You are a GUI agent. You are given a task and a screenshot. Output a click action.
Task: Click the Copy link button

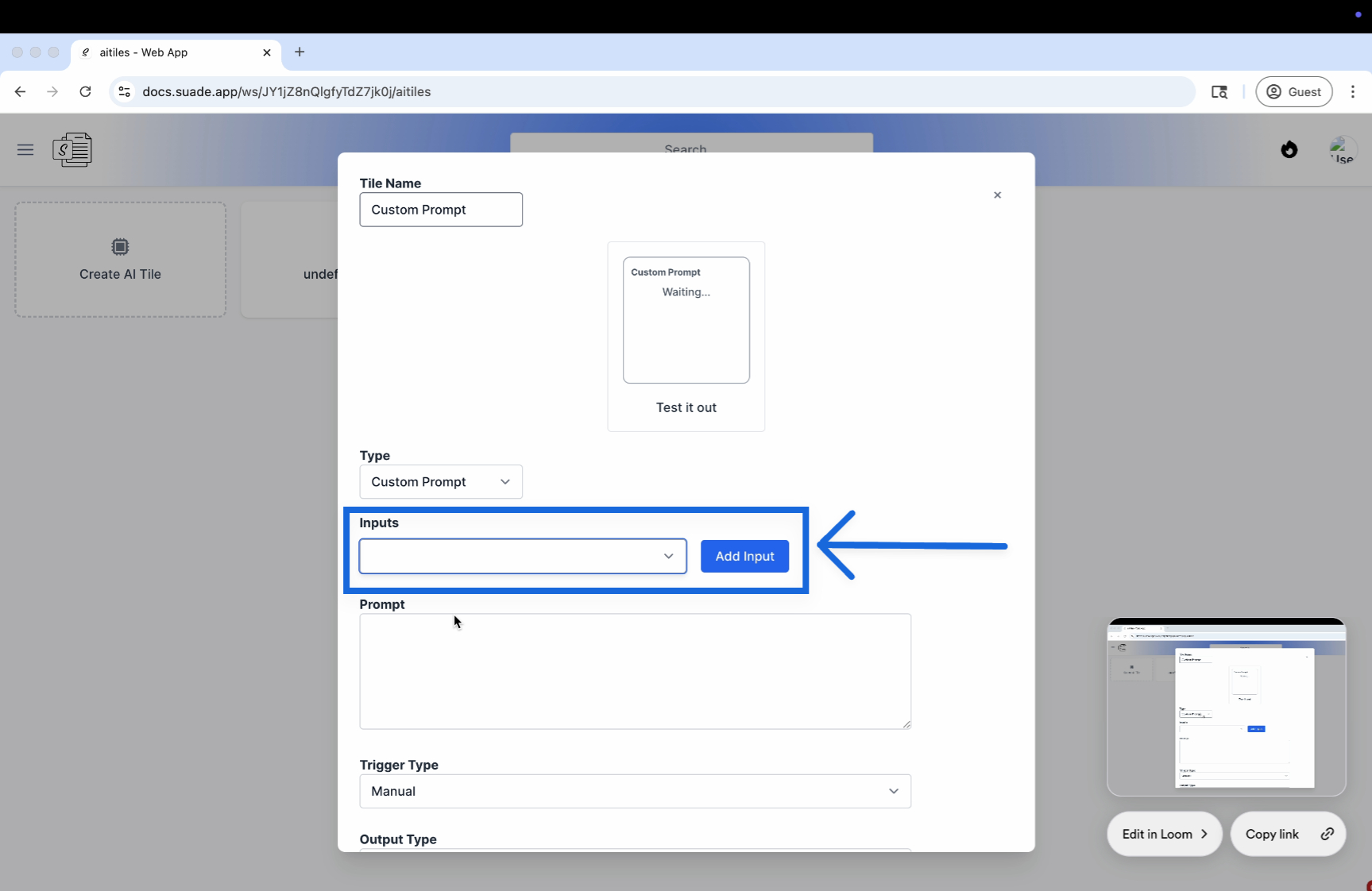pos(1288,834)
